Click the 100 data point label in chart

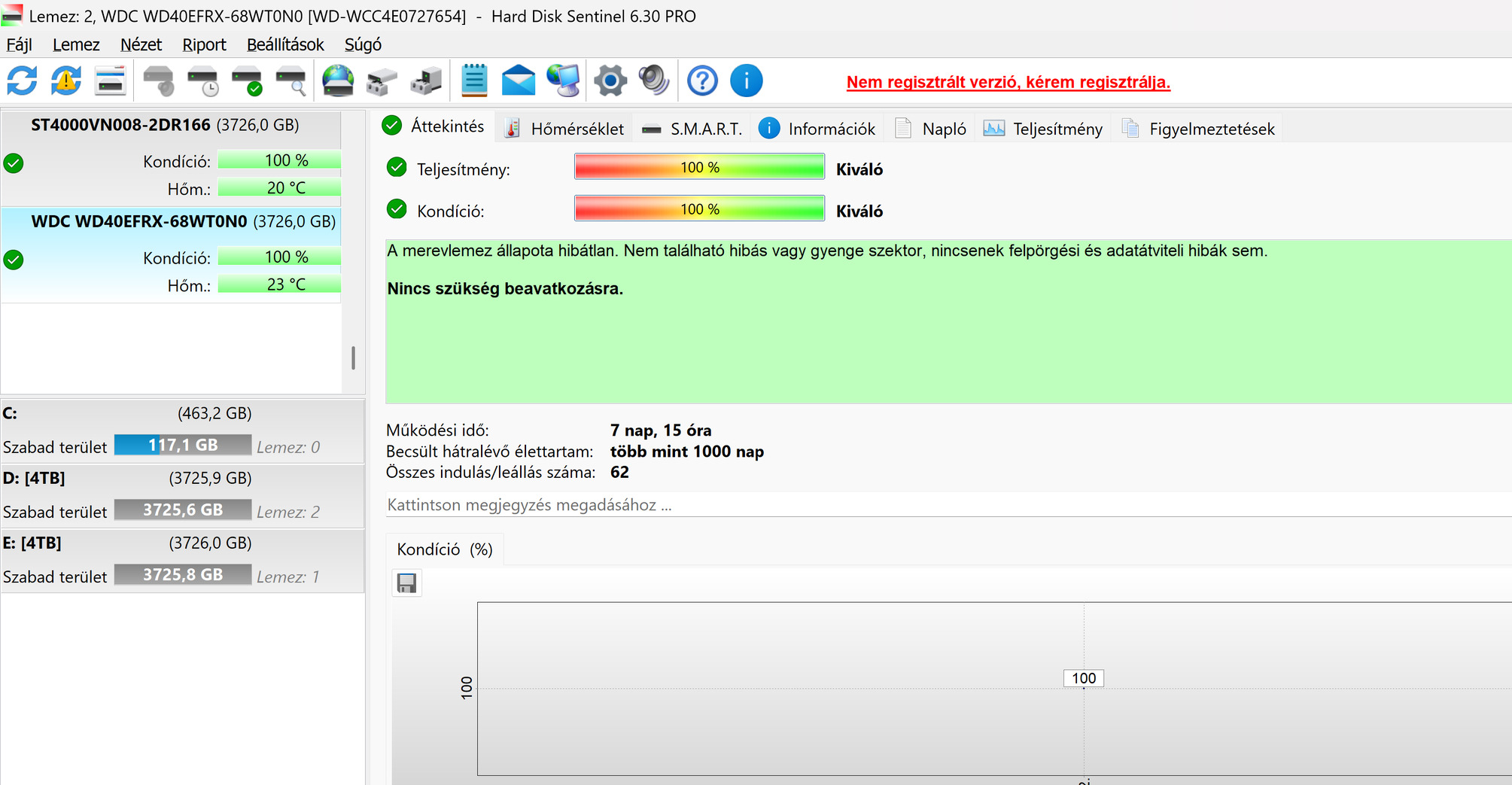tap(1084, 678)
